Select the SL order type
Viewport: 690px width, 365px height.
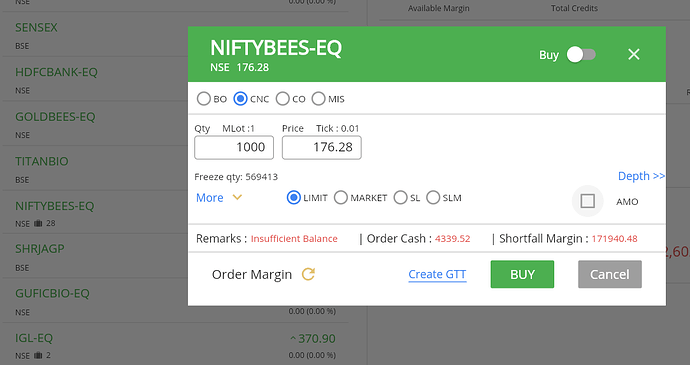[x=400, y=198]
